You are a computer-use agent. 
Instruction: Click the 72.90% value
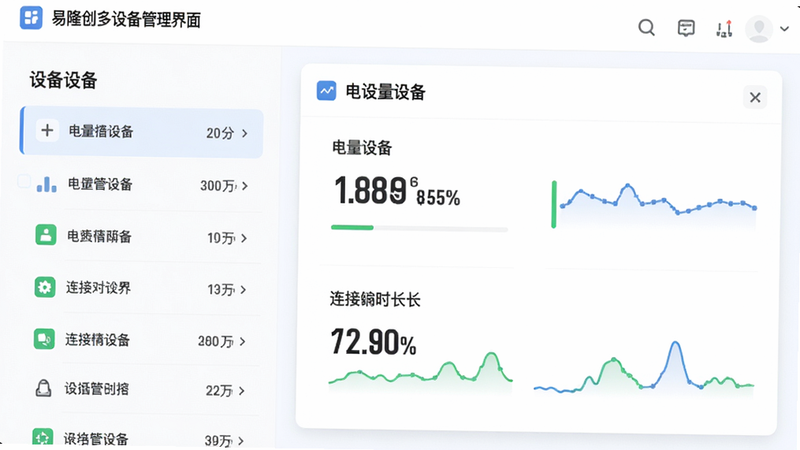click(x=373, y=342)
